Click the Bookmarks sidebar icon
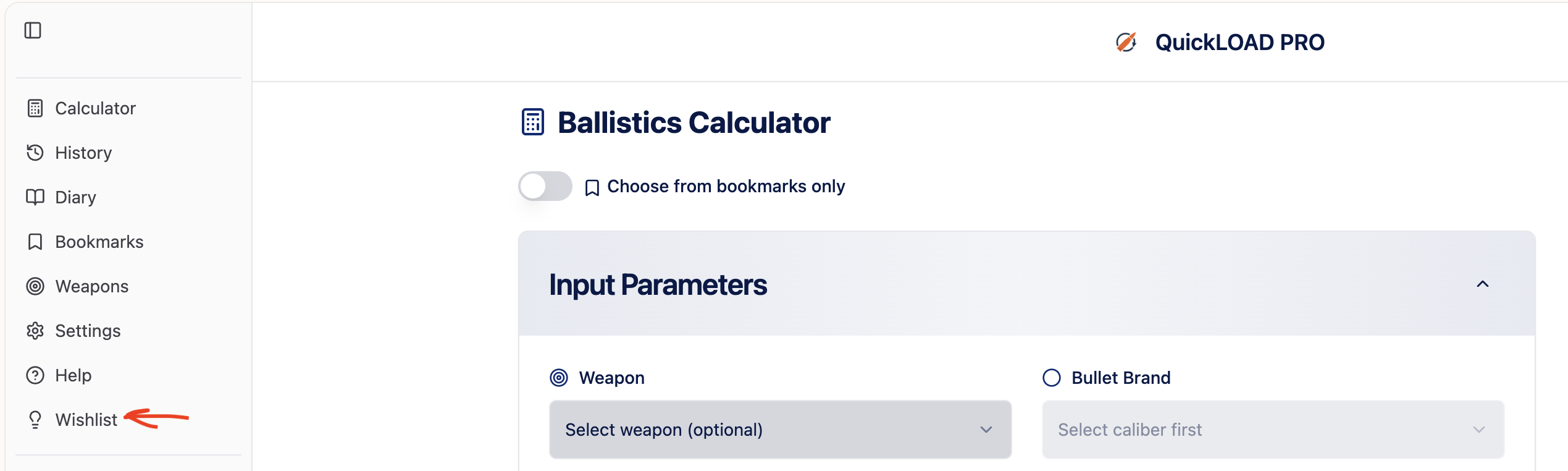The image size is (1568, 471). click(35, 242)
